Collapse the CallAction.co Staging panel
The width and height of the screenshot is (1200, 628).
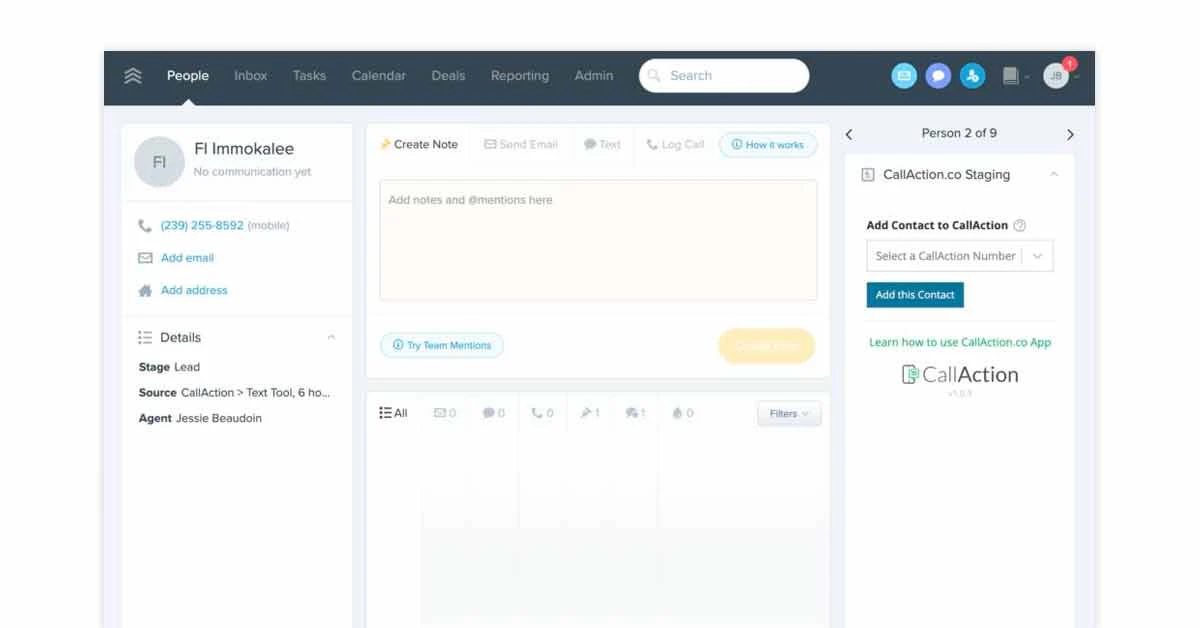(1054, 173)
